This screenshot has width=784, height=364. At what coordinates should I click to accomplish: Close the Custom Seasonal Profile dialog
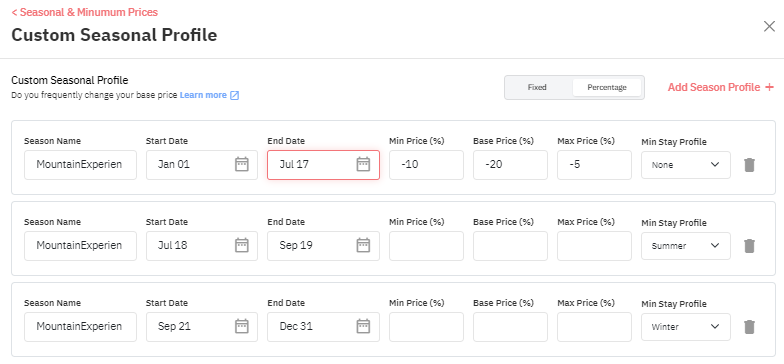(769, 26)
